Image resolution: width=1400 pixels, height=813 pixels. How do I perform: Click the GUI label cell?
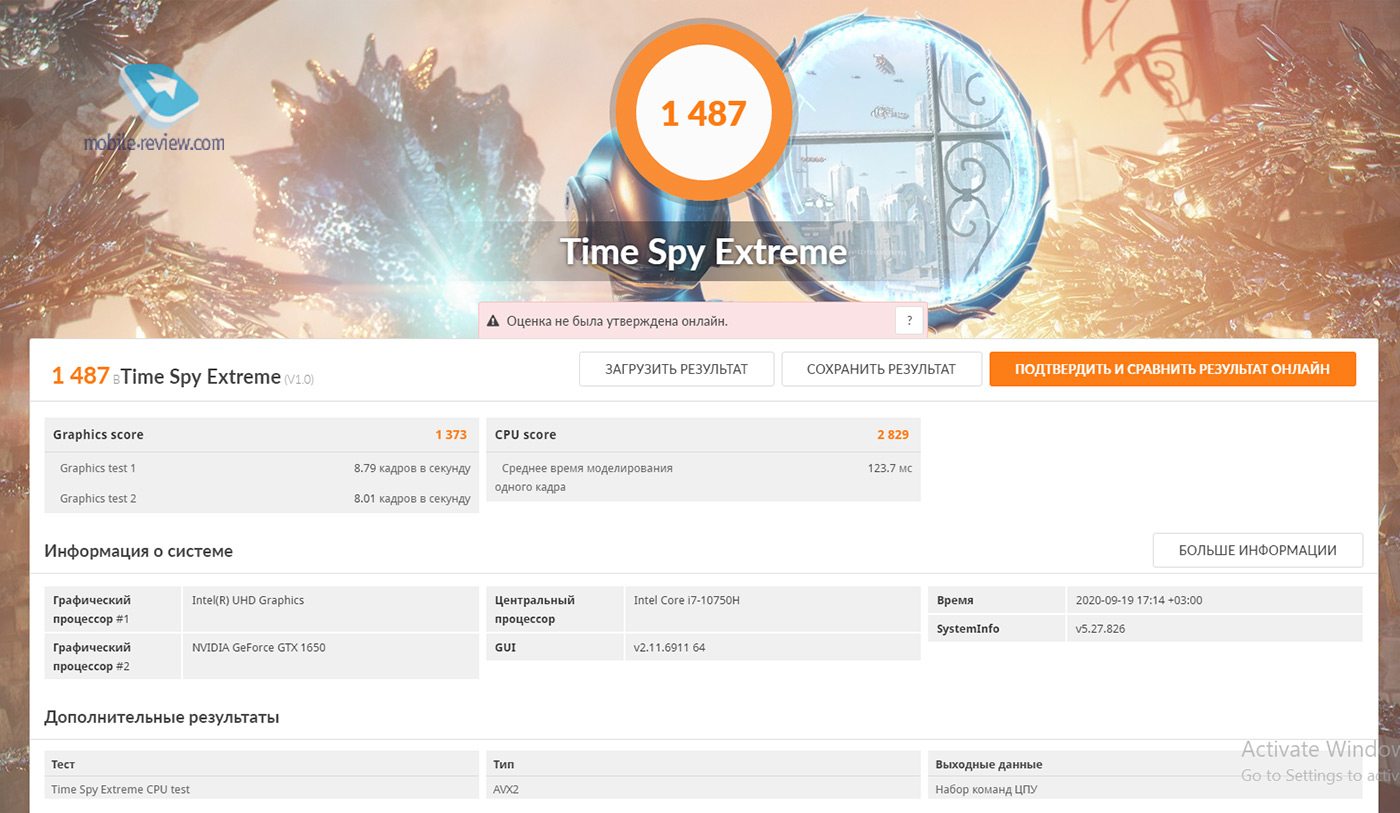click(x=554, y=647)
